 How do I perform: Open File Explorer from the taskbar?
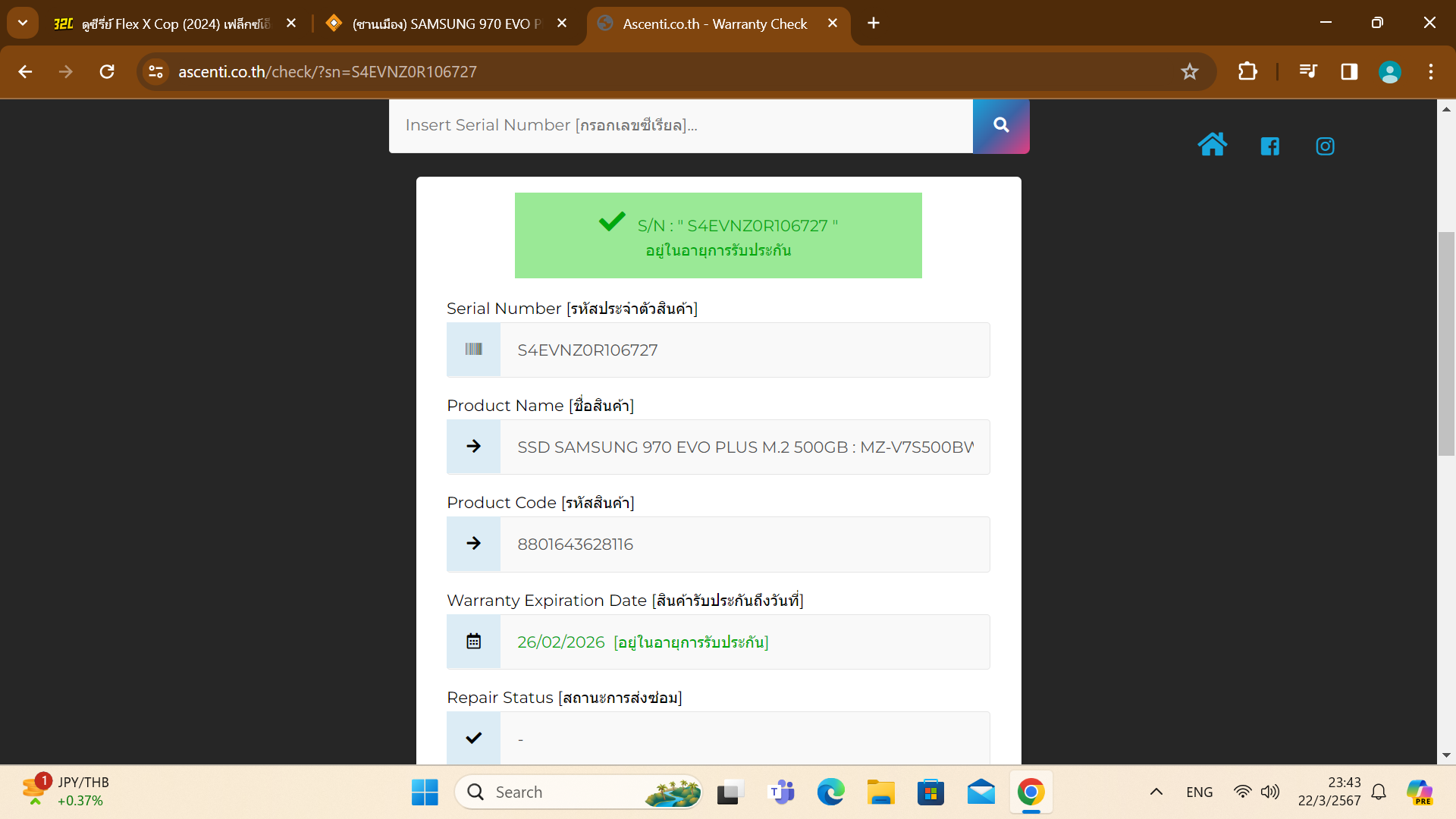[880, 792]
